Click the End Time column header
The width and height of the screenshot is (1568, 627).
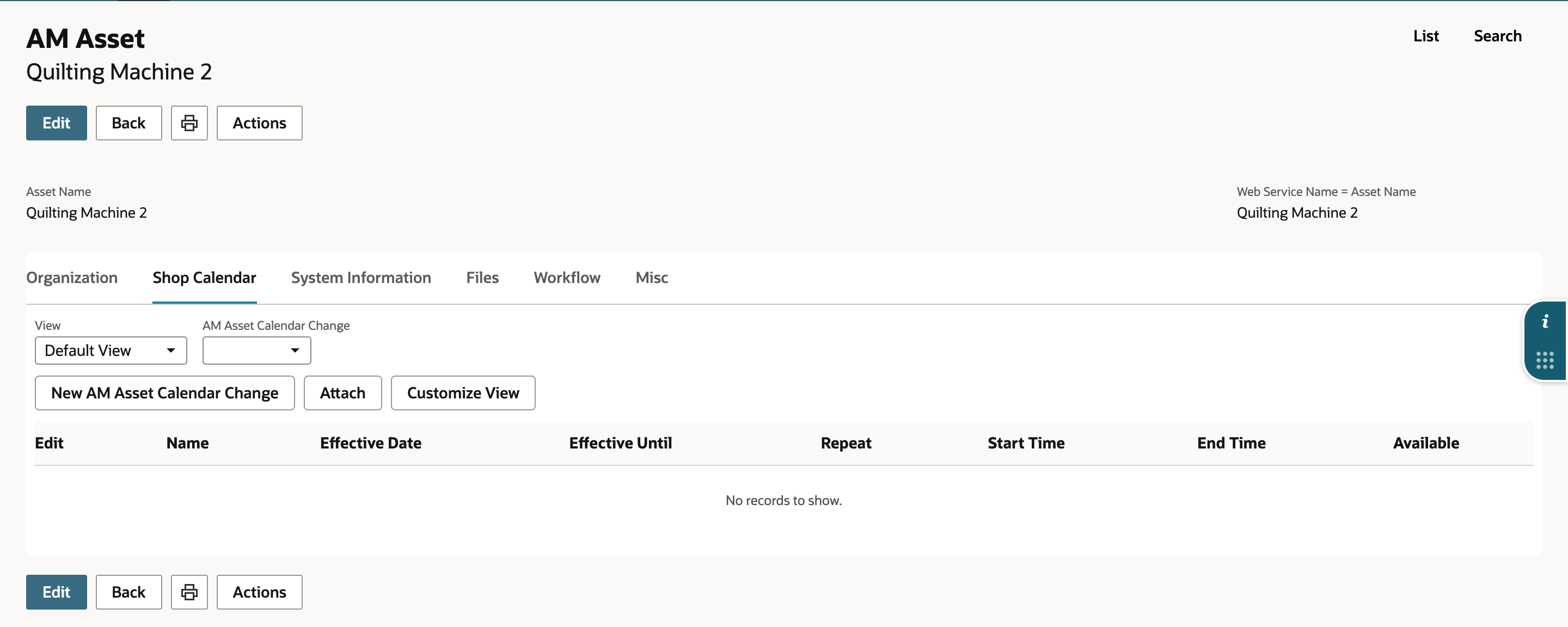pyautogui.click(x=1231, y=443)
